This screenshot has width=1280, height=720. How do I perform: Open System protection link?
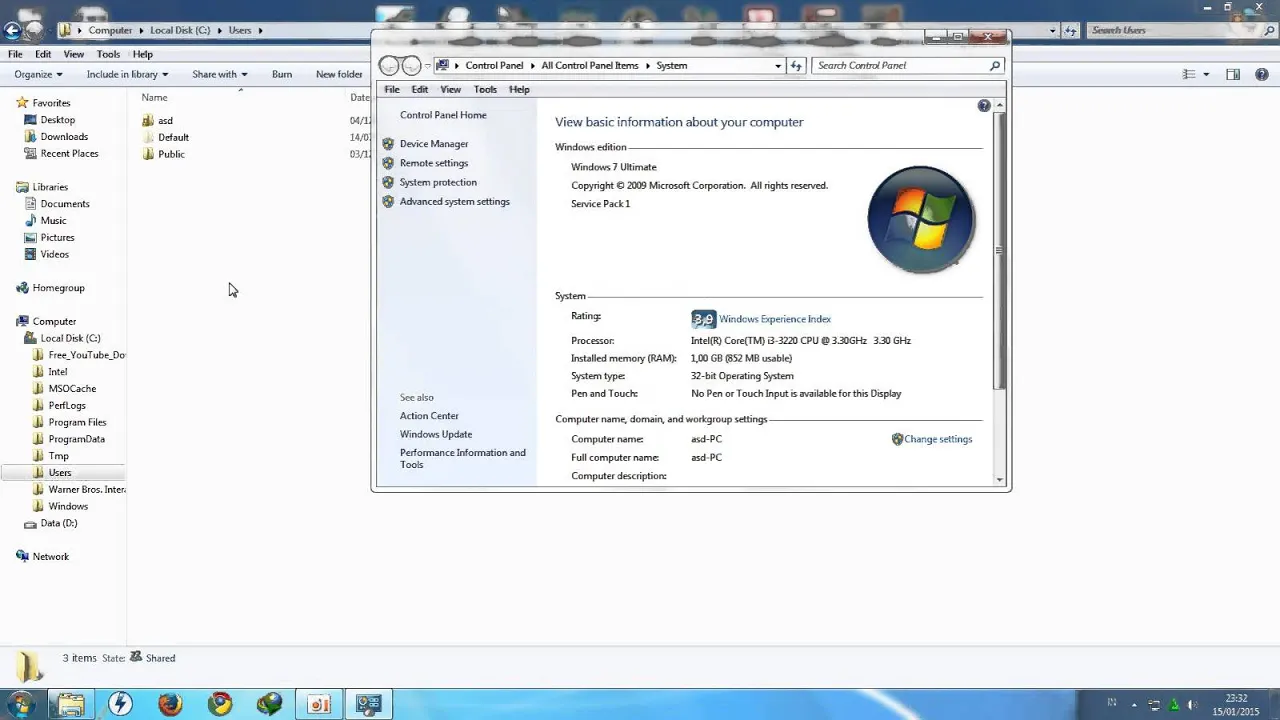coord(438,182)
